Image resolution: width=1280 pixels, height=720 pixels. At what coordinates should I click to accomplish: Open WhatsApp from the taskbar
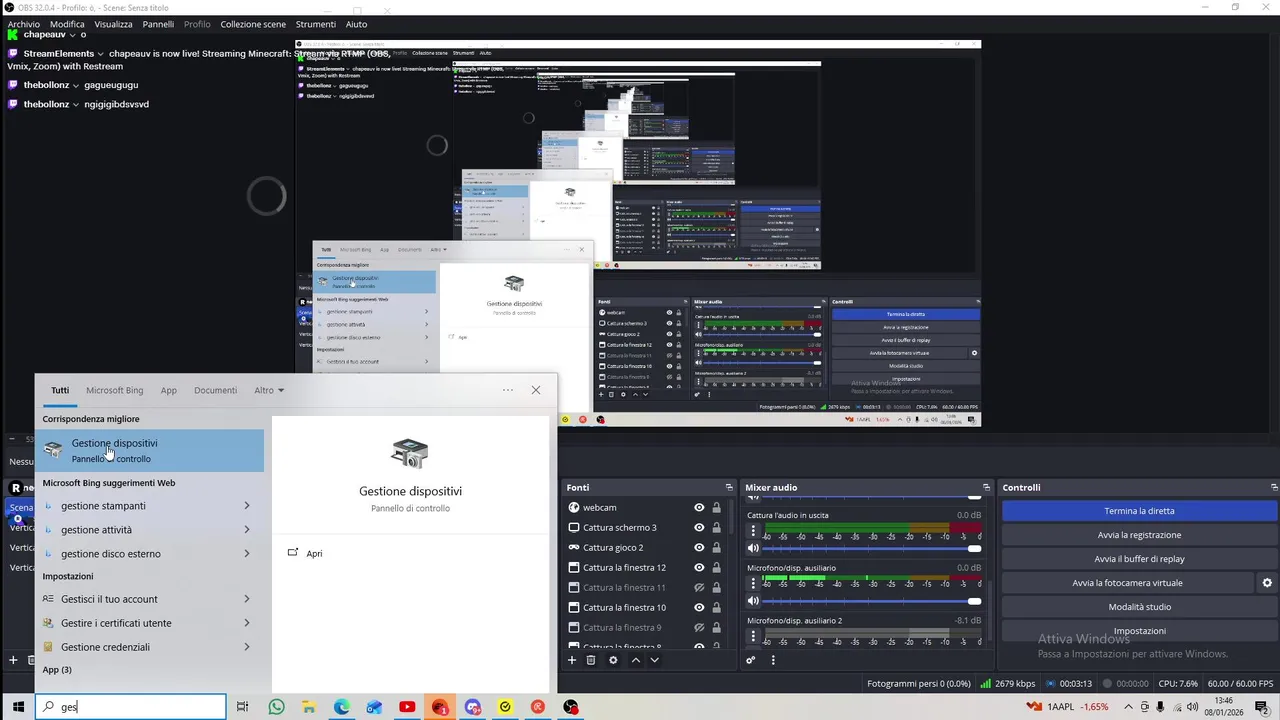tap(276, 707)
